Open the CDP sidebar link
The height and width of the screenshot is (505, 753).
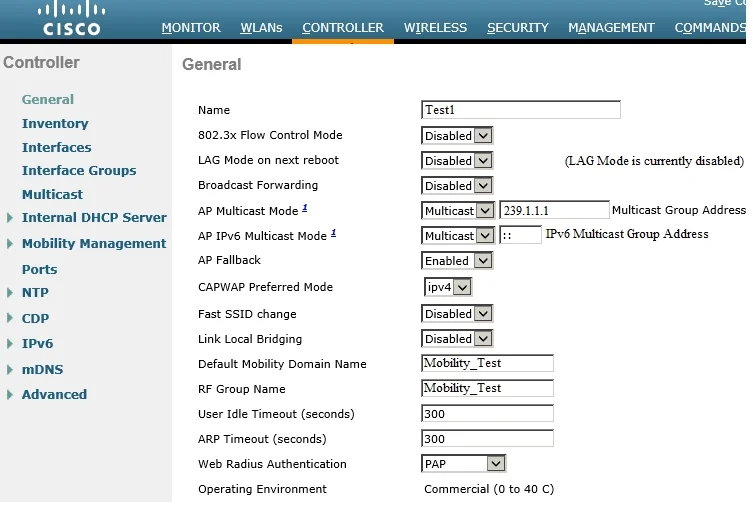[x=36, y=318]
